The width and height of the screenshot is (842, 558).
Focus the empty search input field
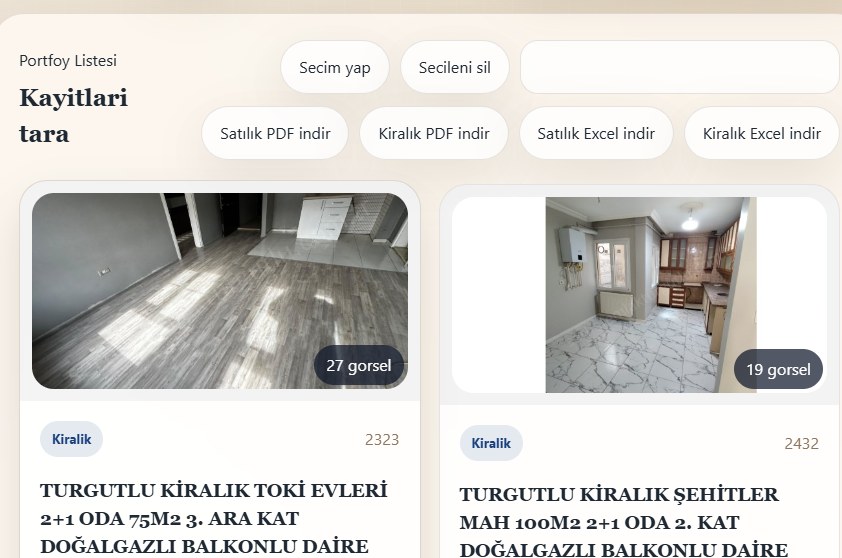coord(679,67)
